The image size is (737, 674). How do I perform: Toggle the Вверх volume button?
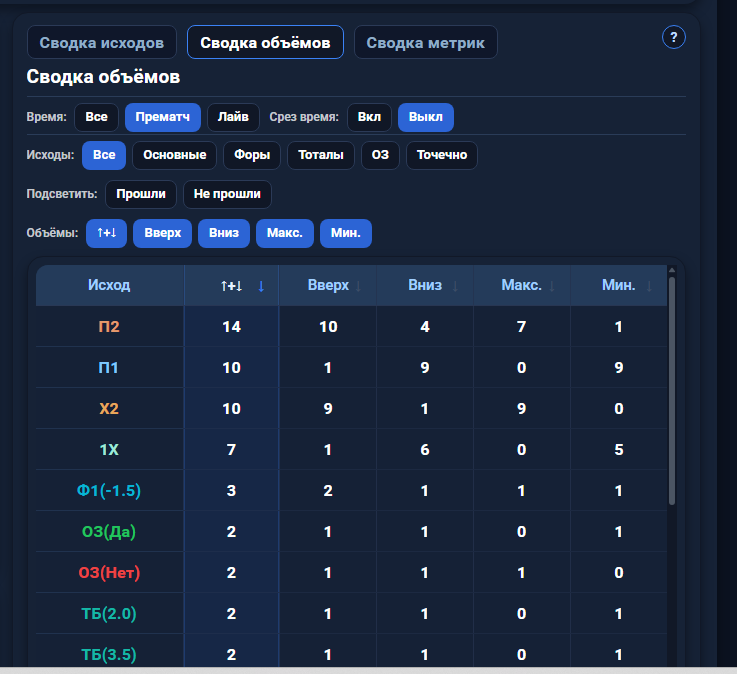[x=163, y=233]
